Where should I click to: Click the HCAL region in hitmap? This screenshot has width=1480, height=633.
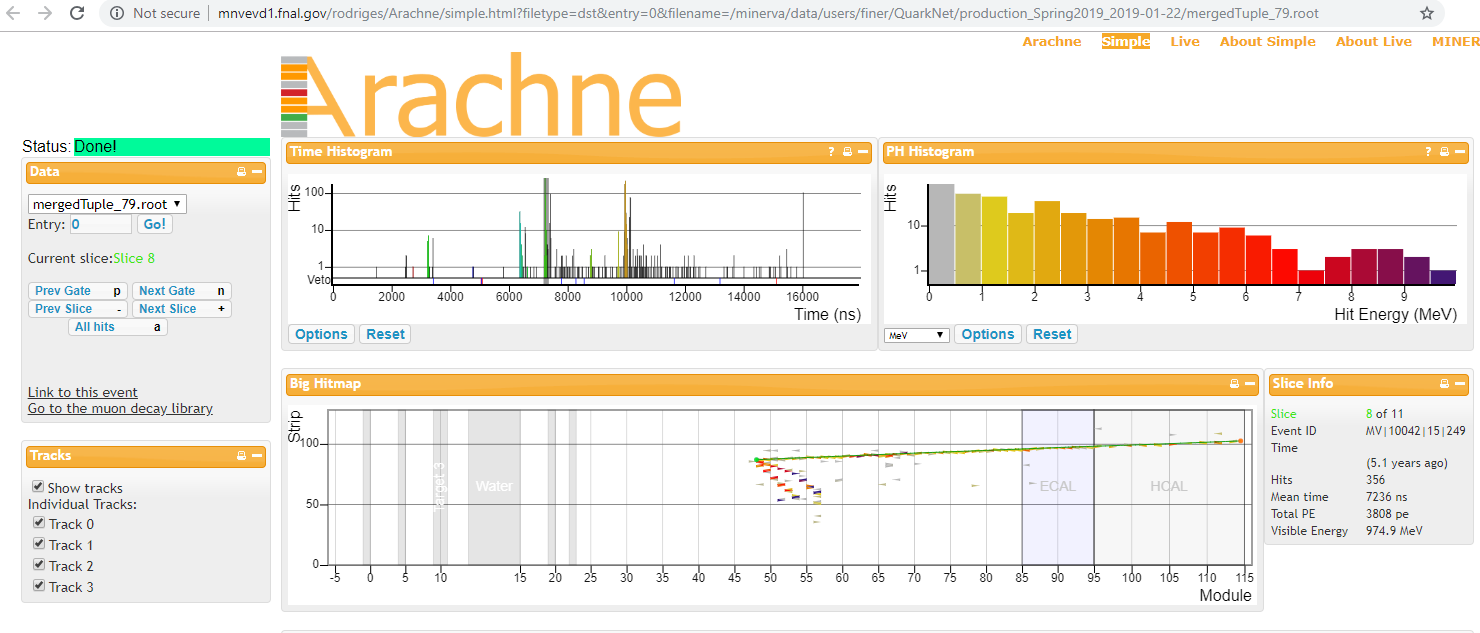[x=1169, y=487]
